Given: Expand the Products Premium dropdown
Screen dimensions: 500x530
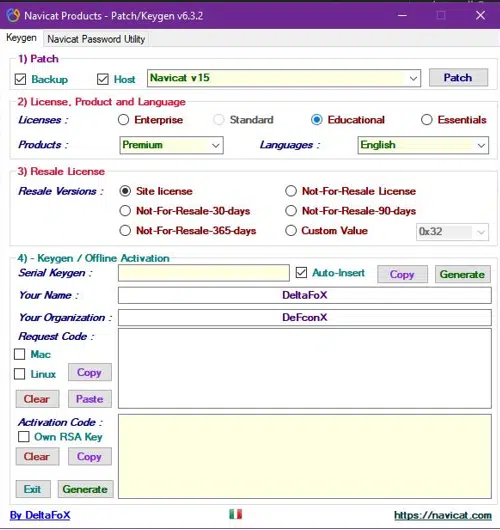Looking at the screenshot, I should [171, 145].
